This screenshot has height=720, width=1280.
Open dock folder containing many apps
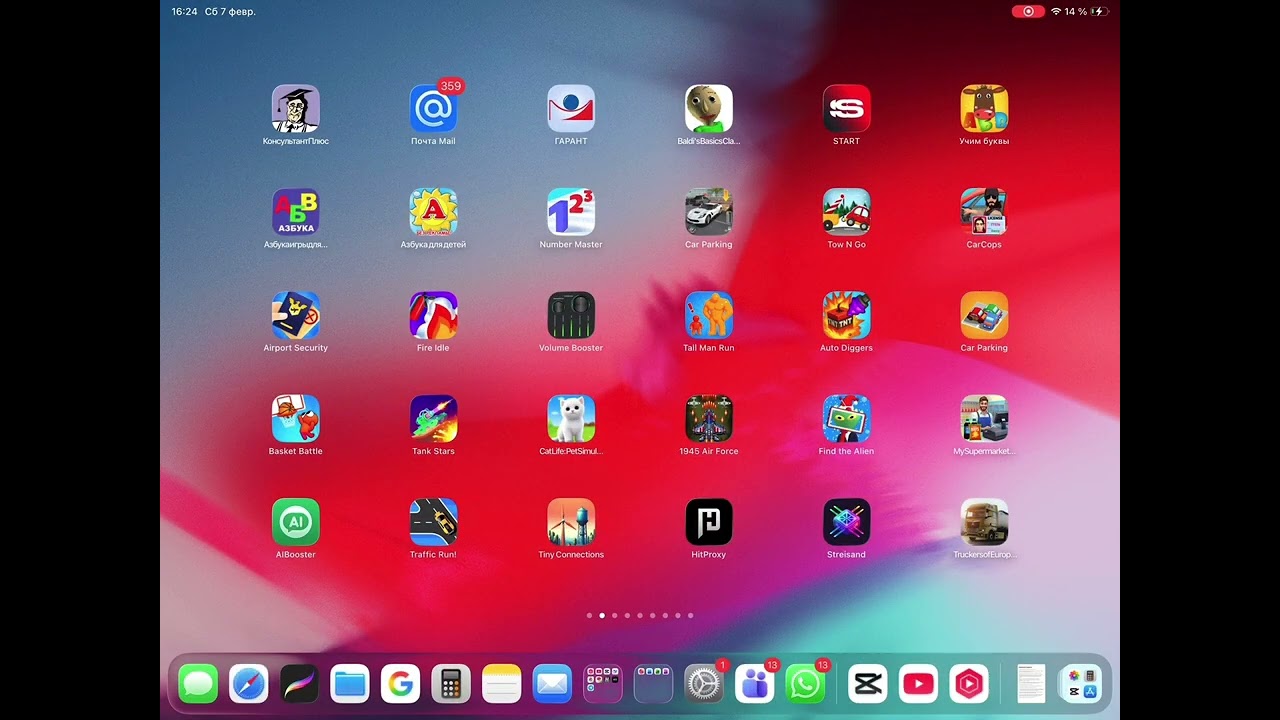[603, 684]
